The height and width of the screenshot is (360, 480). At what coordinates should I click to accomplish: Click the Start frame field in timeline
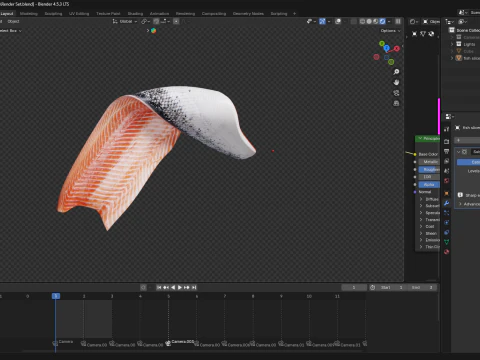pos(392,287)
